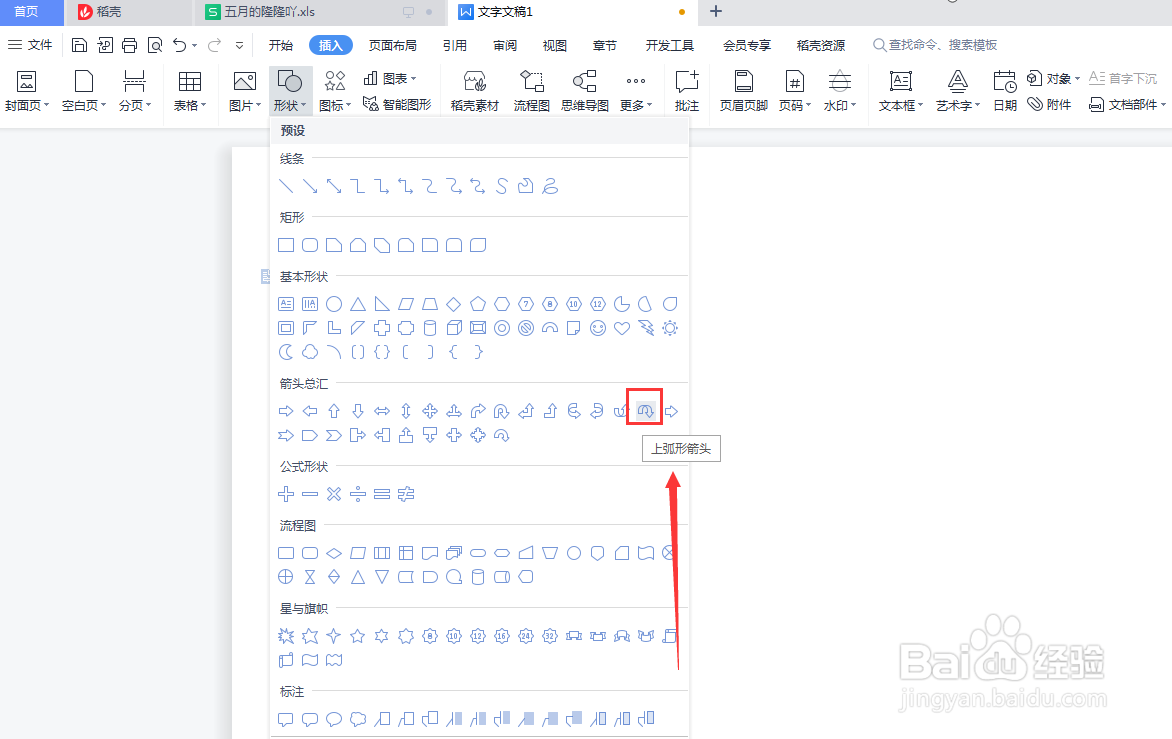Select the 上弧形箭头 curved arrow shape

coord(644,409)
